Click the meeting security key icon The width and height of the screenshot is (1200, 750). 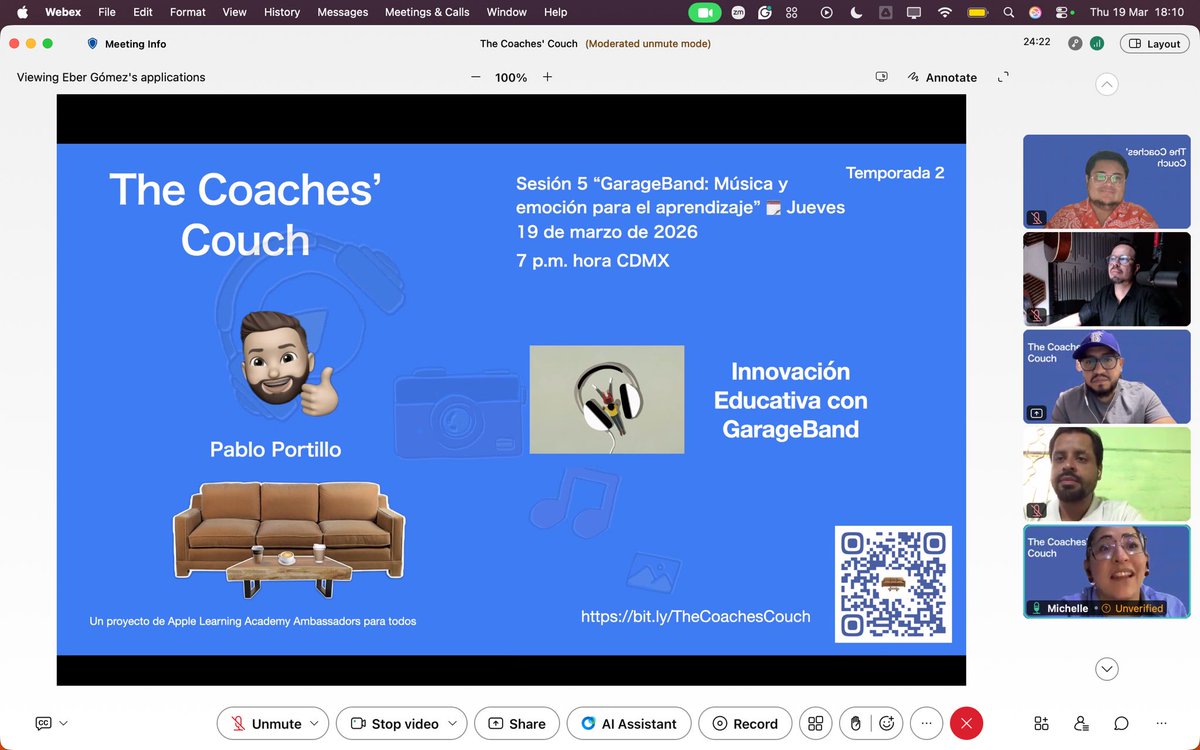[x=1075, y=43]
